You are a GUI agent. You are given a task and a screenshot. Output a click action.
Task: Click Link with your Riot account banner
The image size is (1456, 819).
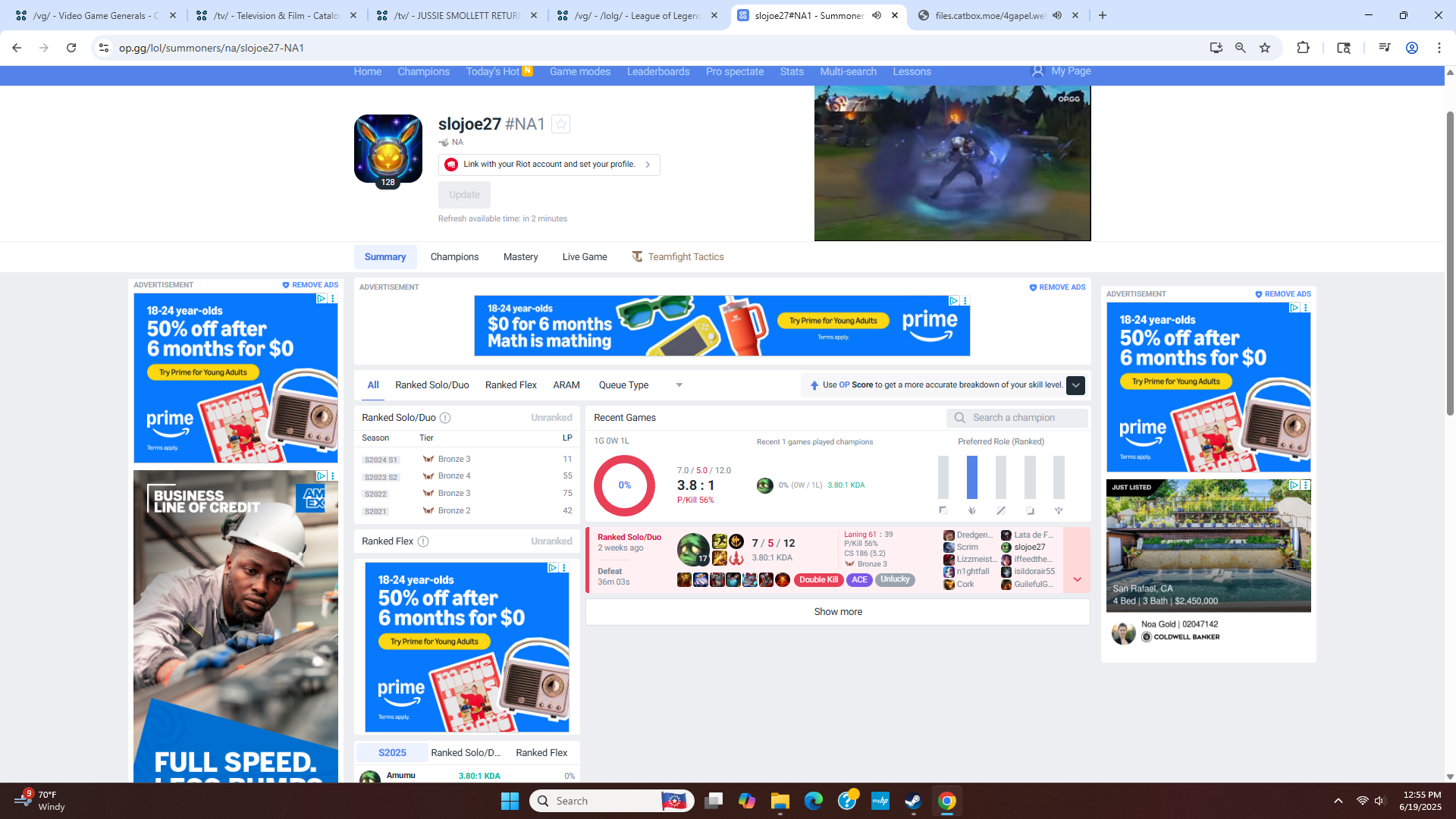(549, 165)
